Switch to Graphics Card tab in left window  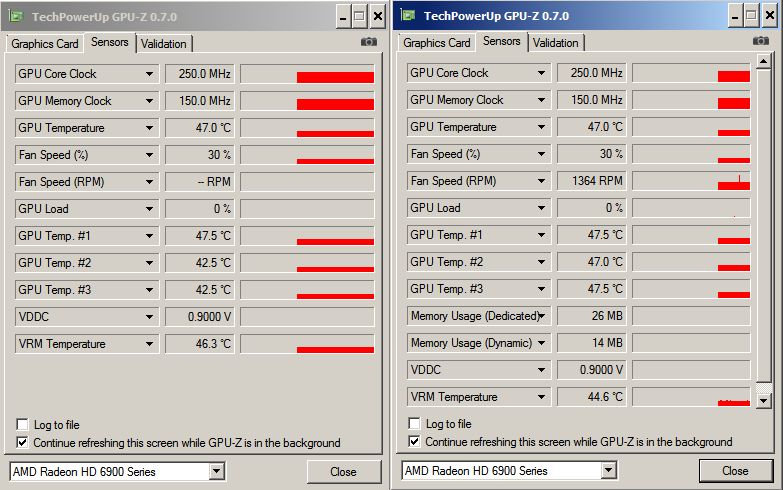pos(44,44)
